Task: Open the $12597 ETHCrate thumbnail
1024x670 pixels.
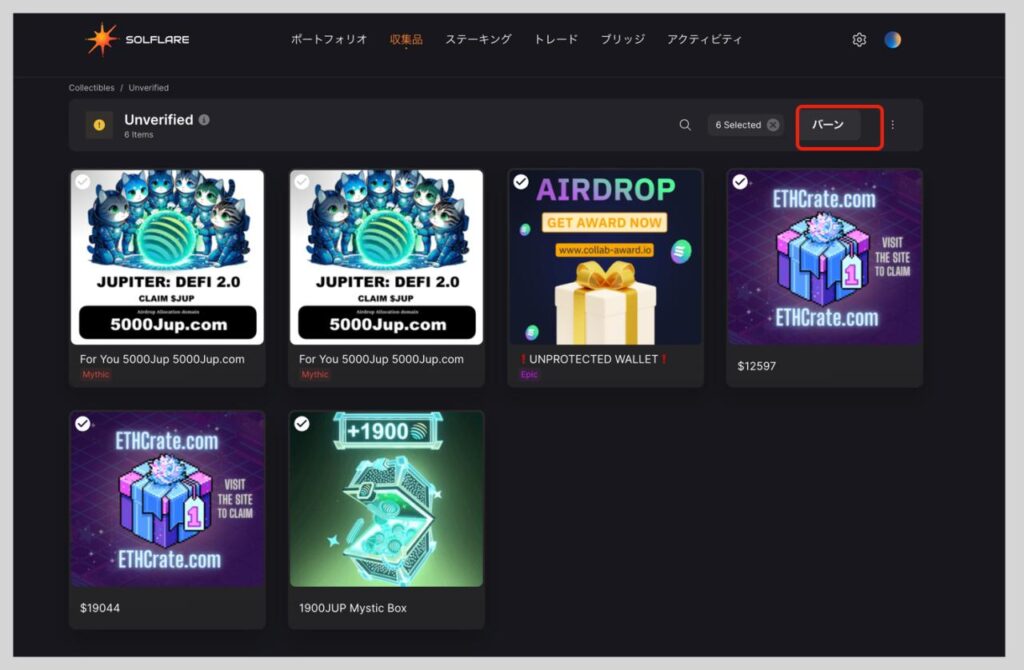Action: point(825,257)
